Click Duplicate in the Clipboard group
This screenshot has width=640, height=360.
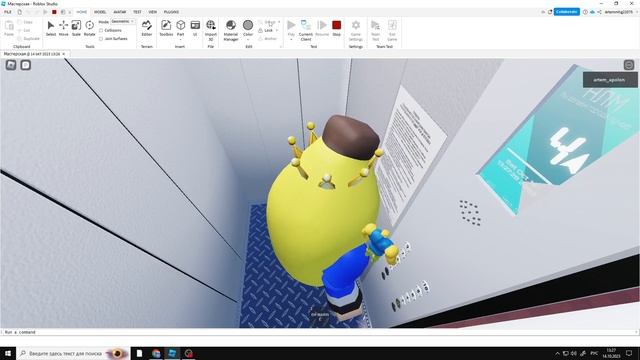coord(29,38)
